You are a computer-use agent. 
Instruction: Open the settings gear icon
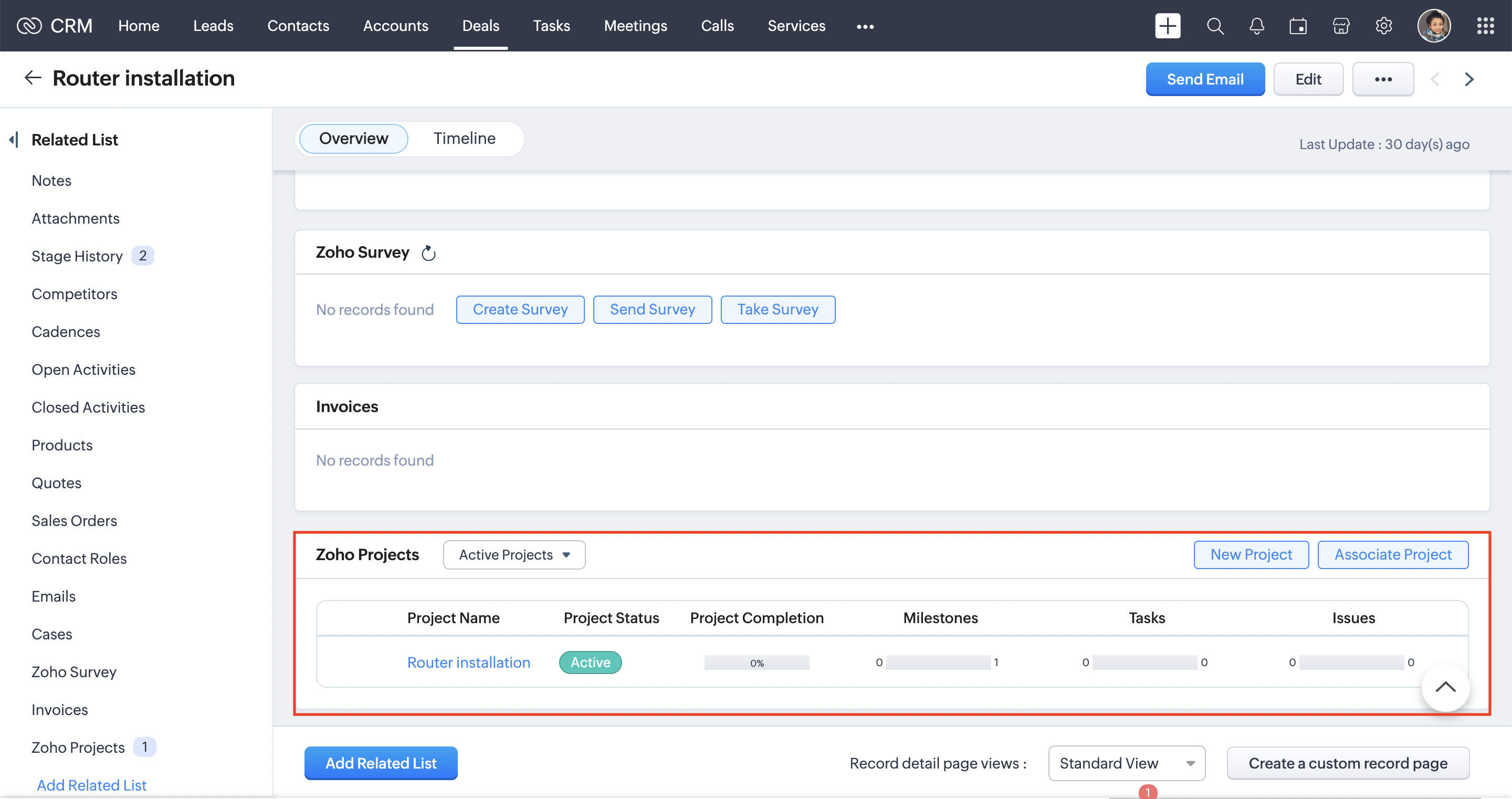tap(1383, 26)
